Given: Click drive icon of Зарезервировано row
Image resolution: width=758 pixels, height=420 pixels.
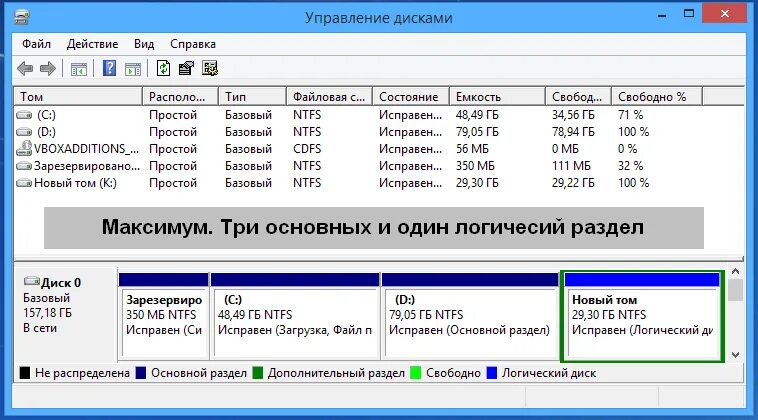Looking at the screenshot, I should pyautogui.click(x=24, y=166).
